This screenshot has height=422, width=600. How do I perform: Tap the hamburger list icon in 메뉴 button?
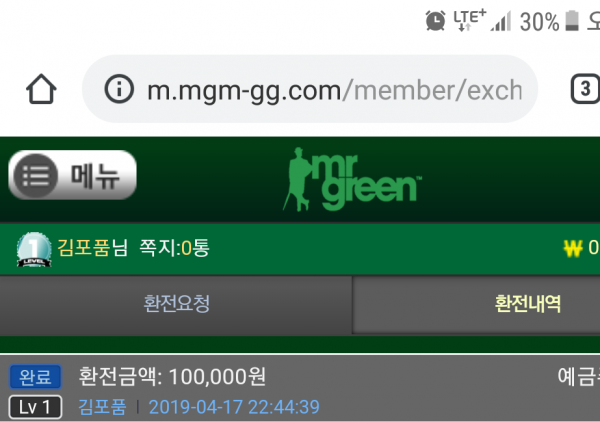pos(36,176)
